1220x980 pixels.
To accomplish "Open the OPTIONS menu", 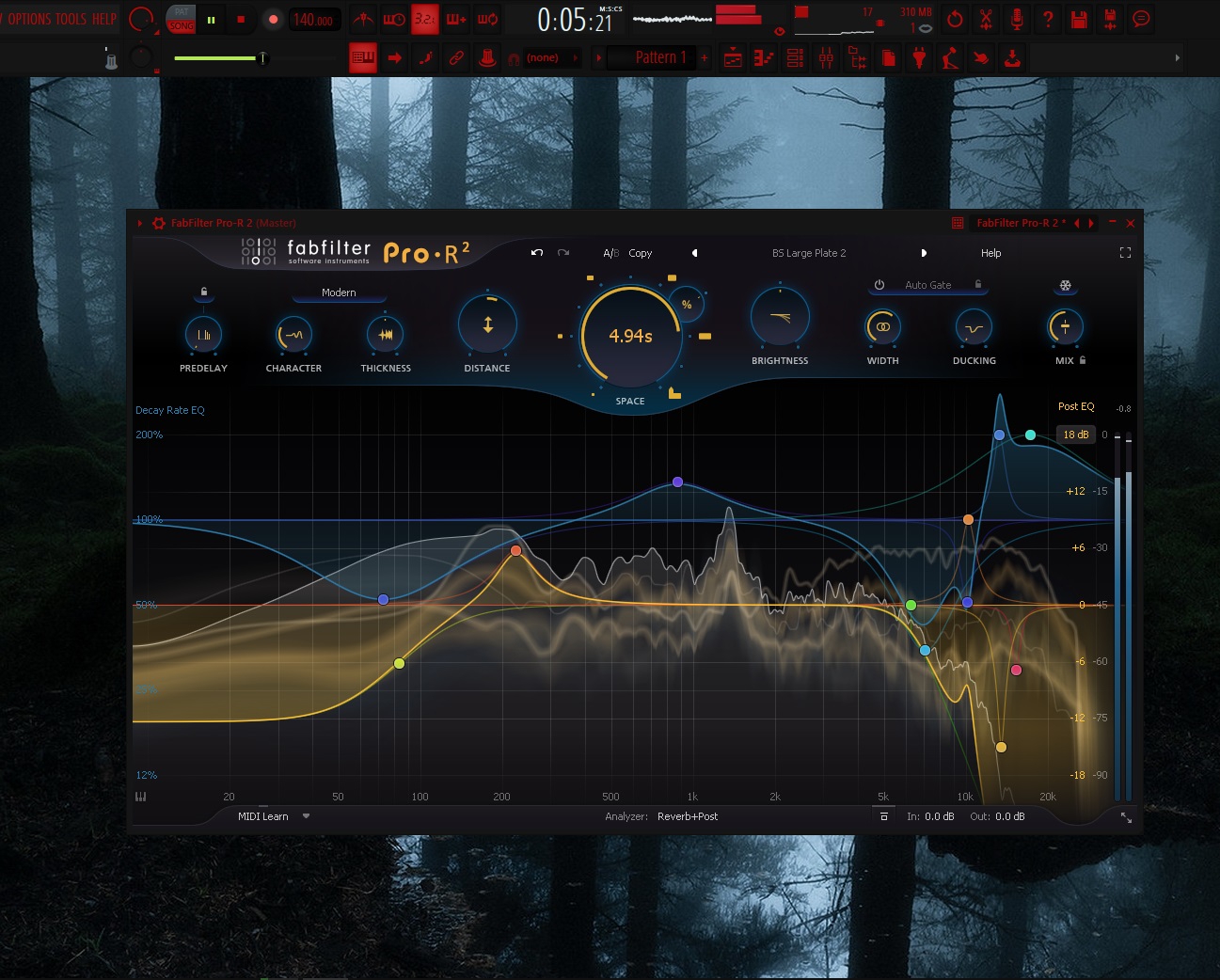I will tap(29, 19).
